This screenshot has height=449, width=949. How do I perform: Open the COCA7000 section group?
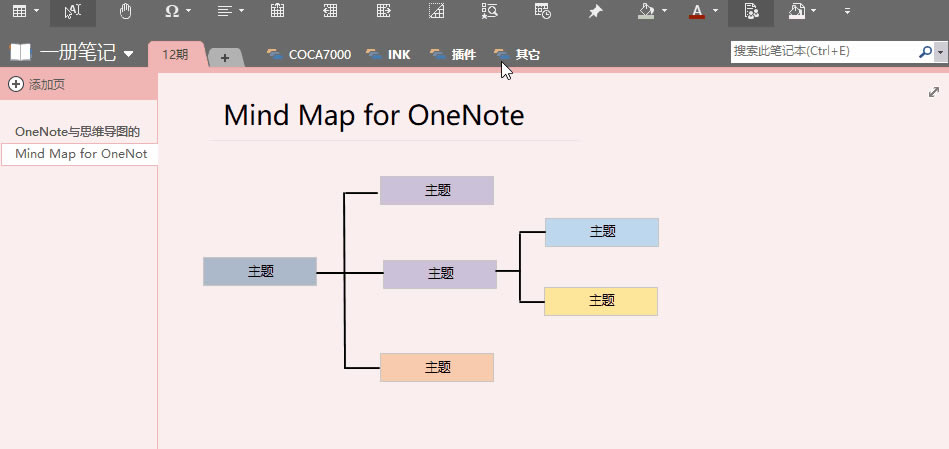309,55
